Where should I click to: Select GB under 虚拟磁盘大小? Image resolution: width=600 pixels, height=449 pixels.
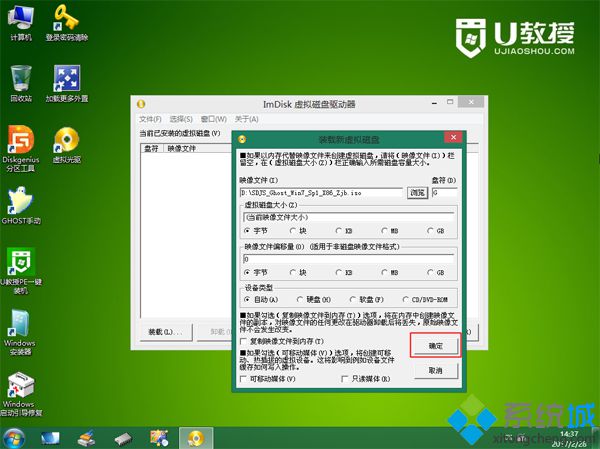click(436, 231)
